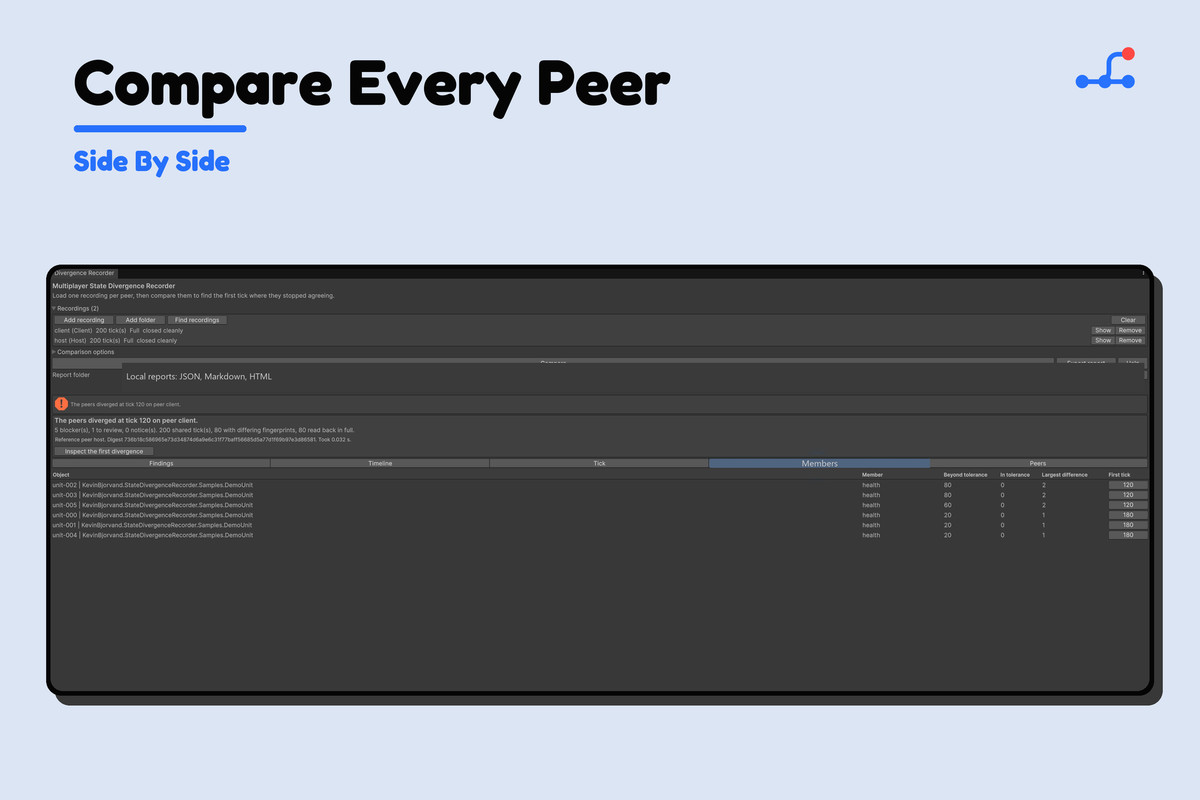This screenshot has width=1200, height=800.
Task: Remove the host recording
Action: point(1130,340)
